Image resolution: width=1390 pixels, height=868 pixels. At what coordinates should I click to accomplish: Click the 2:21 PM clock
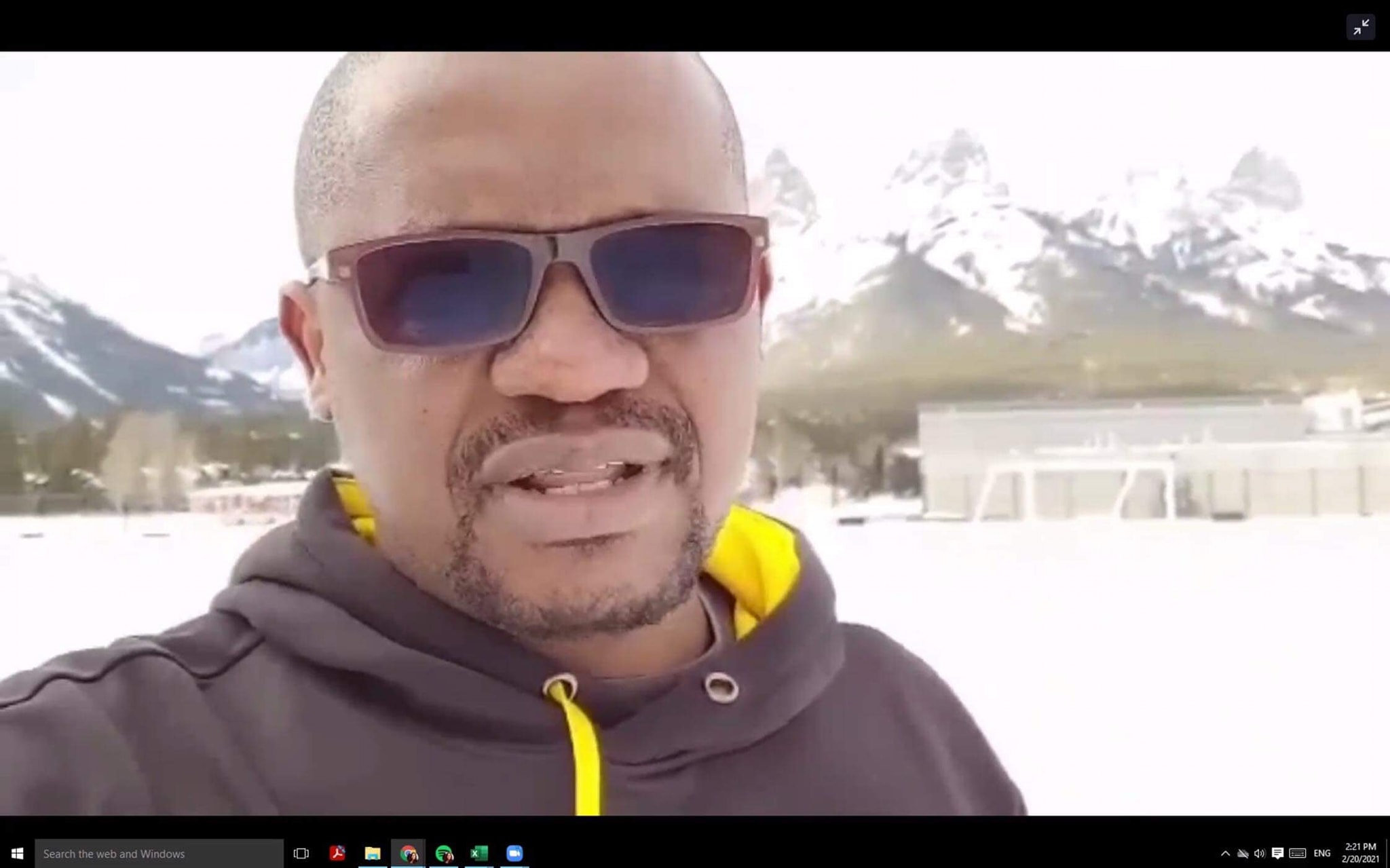click(1360, 846)
